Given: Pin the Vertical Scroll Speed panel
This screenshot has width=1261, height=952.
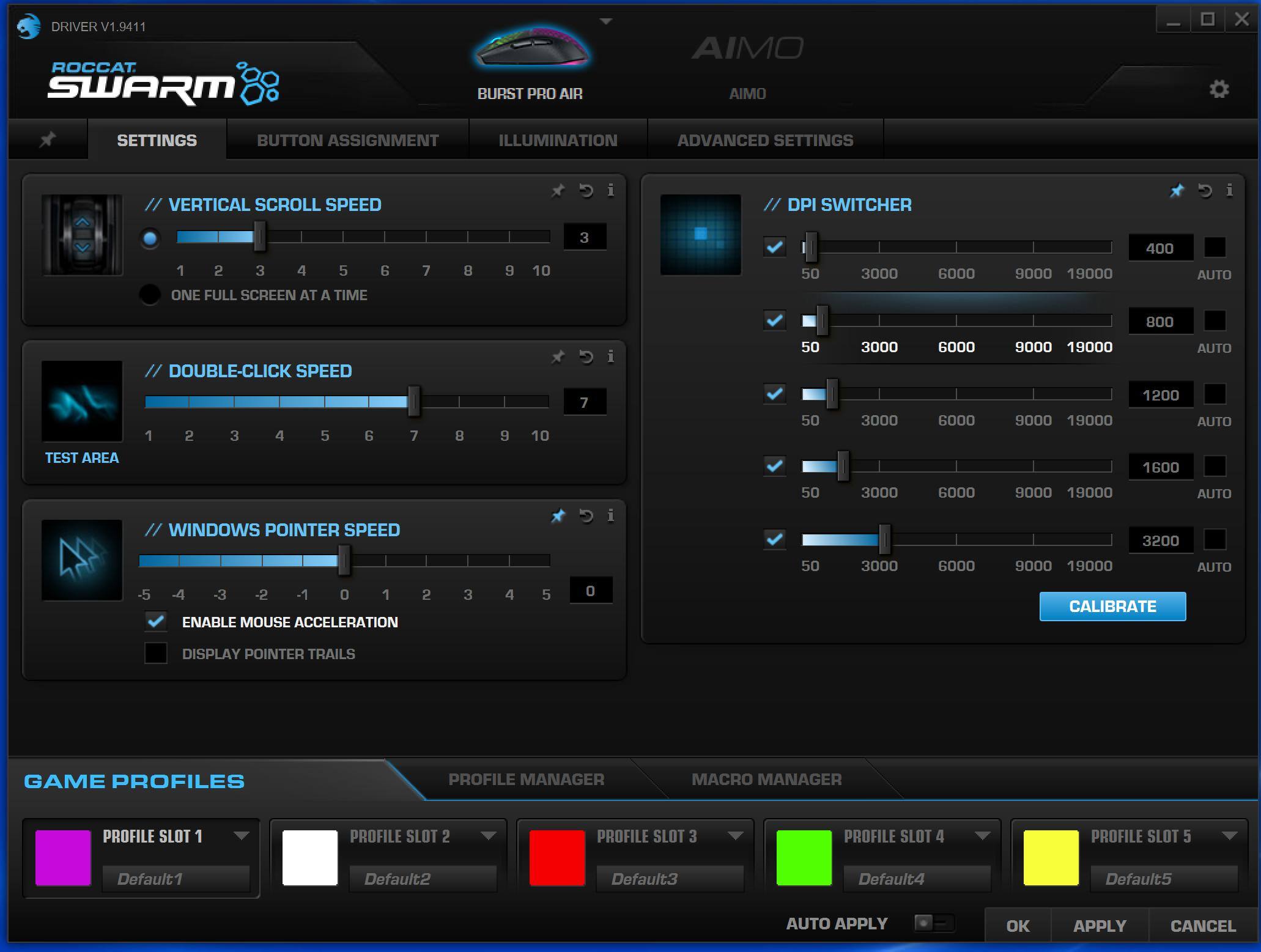Looking at the screenshot, I should [558, 191].
